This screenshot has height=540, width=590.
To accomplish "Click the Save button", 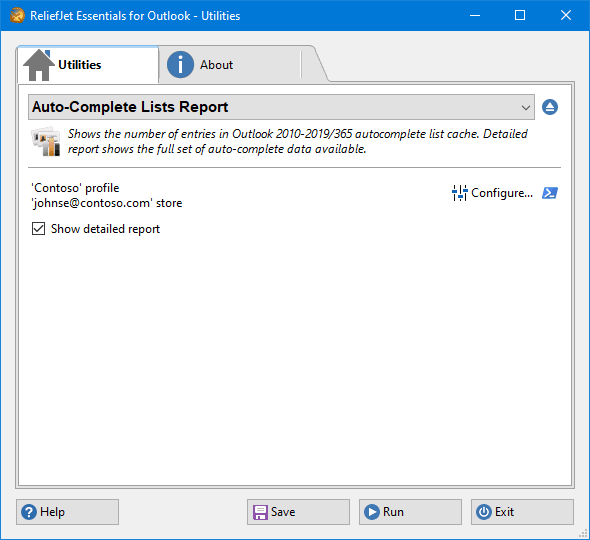I will point(298,512).
